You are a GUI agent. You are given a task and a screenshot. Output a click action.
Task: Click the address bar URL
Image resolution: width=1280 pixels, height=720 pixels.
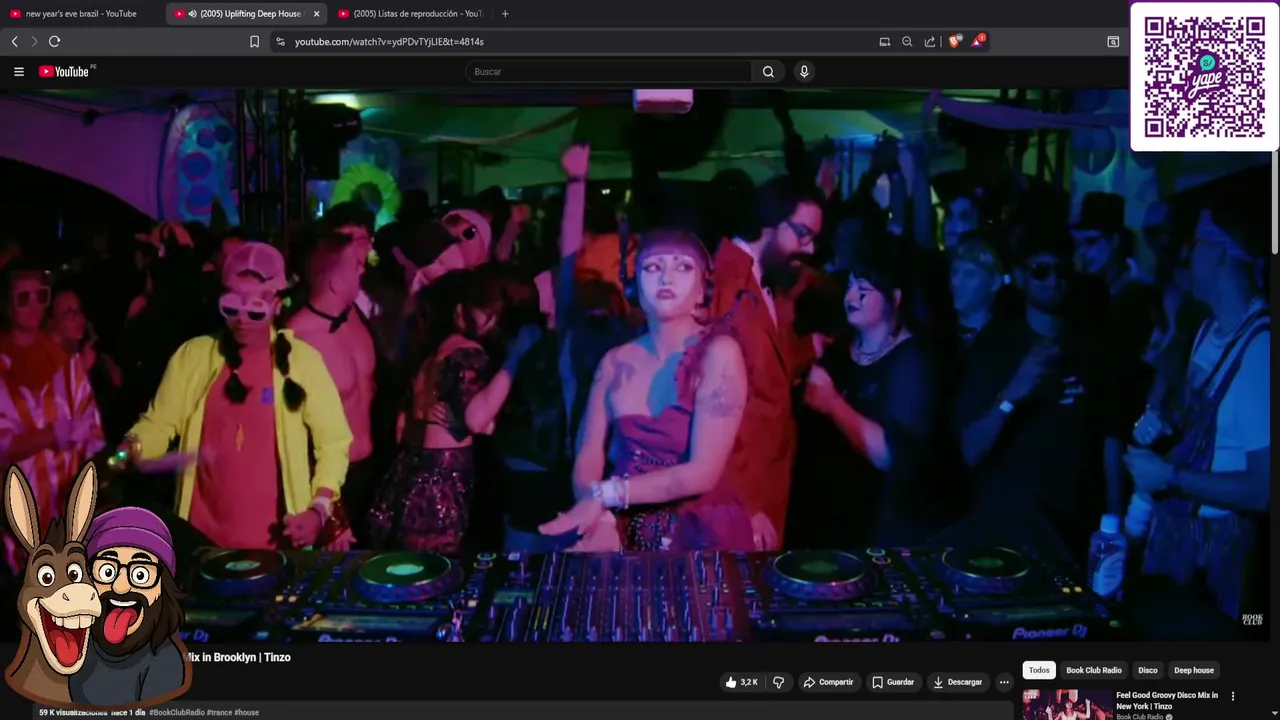[x=389, y=41]
